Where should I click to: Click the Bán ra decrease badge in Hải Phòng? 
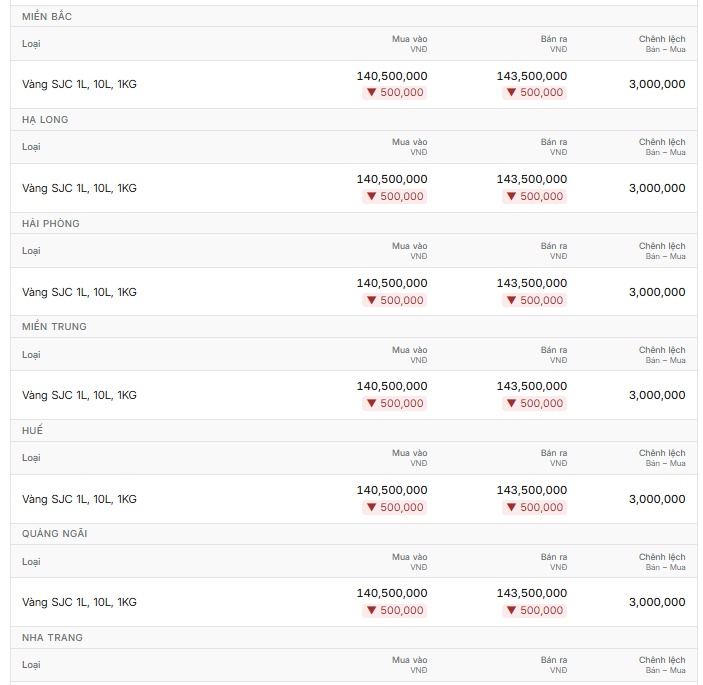(x=534, y=300)
